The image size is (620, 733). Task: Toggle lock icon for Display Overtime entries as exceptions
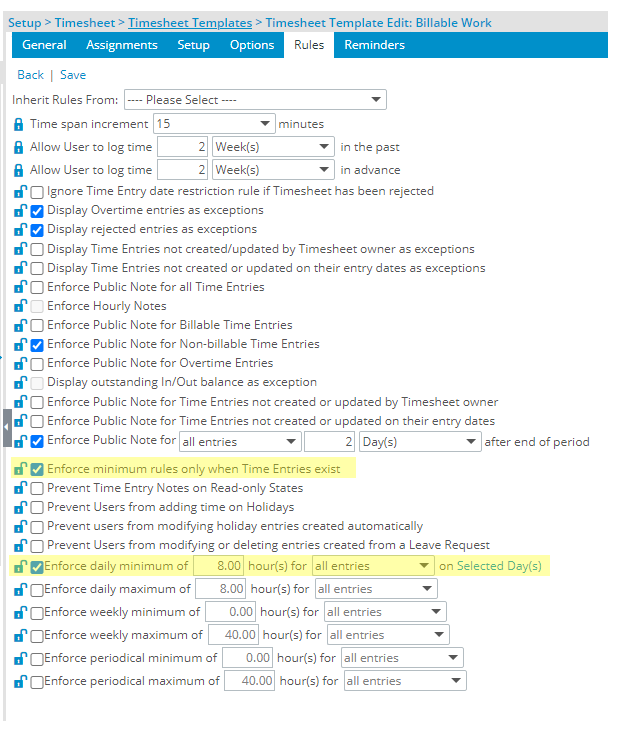pos(20,210)
